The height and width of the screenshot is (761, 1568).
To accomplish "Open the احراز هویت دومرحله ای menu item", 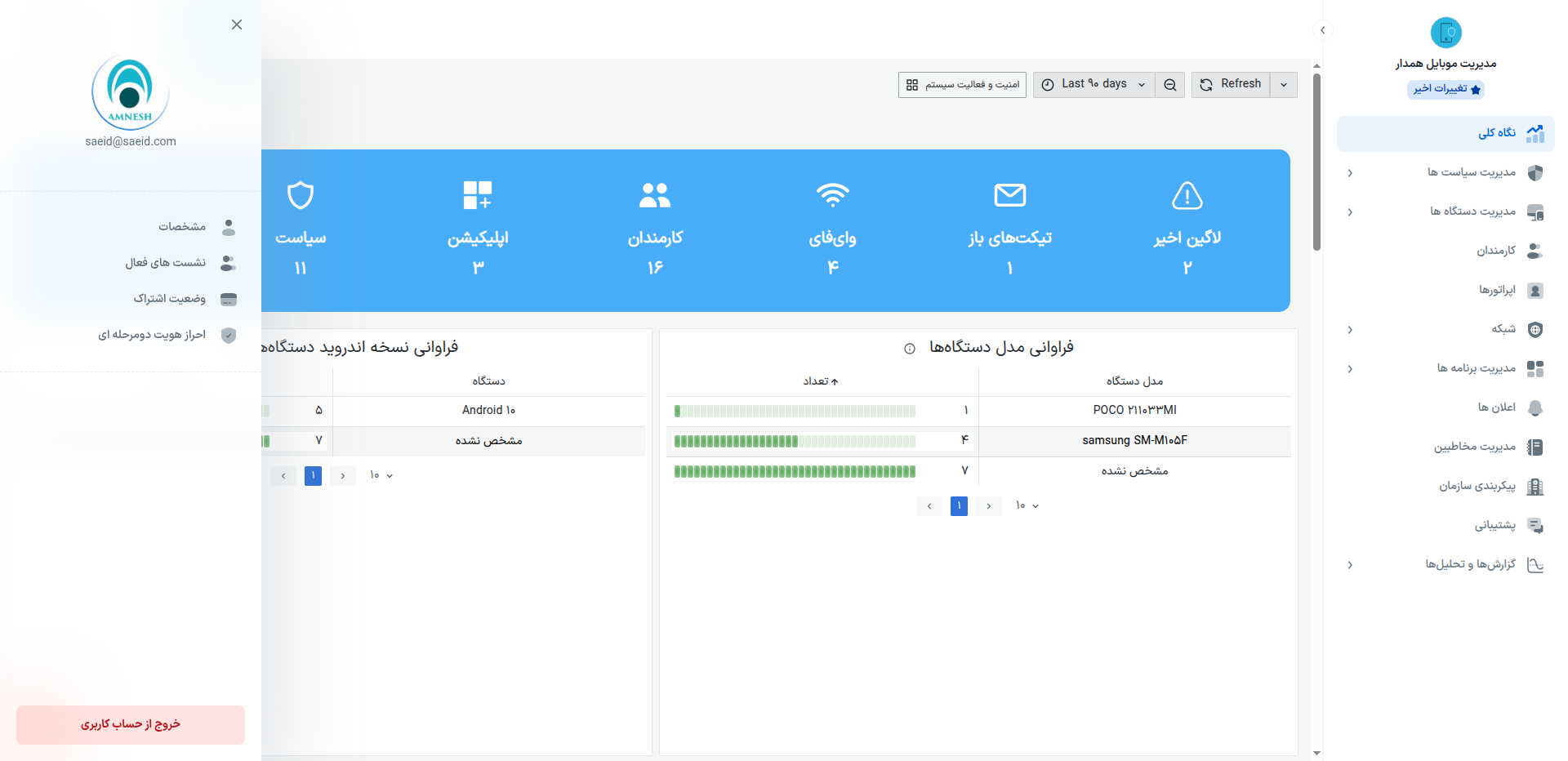I will (153, 335).
